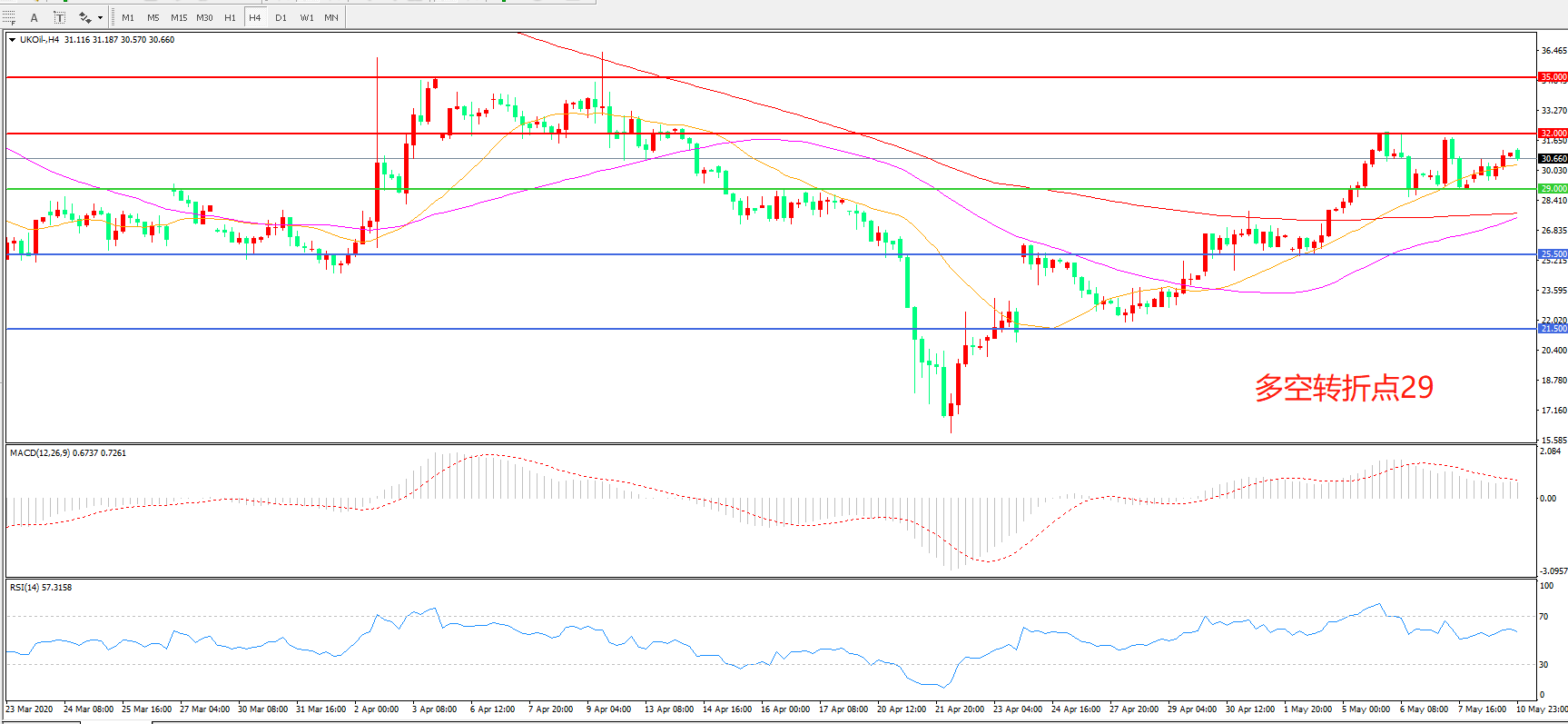Image resolution: width=1568 pixels, height=724 pixels.
Task: Change chart to D1 daily timeframe
Action: coord(281,17)
